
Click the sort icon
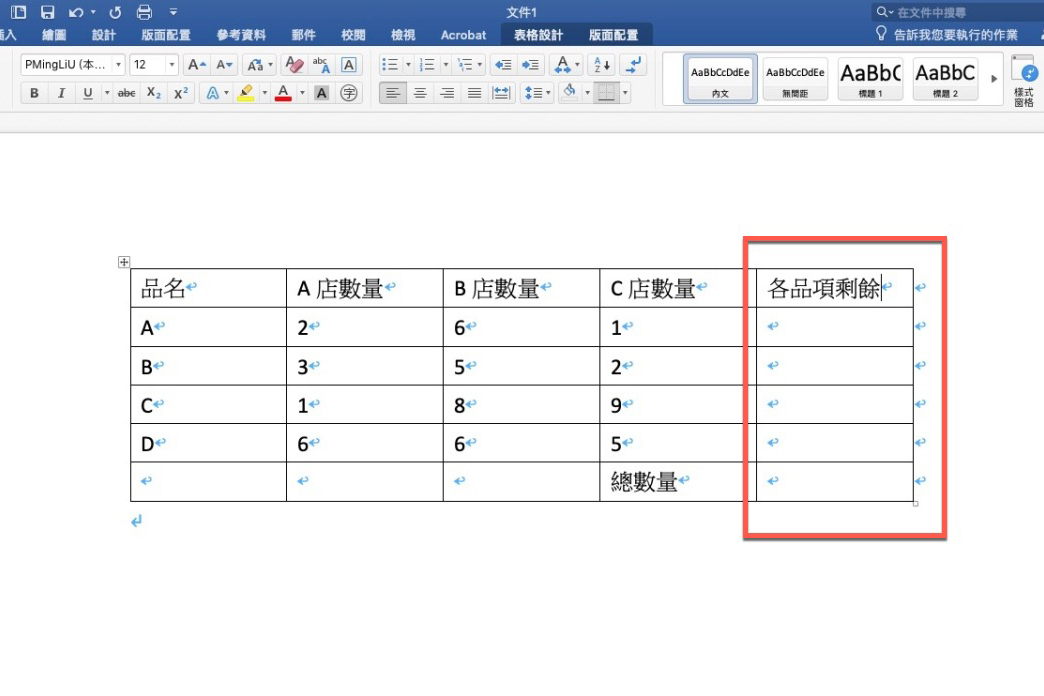coord(600,64)
